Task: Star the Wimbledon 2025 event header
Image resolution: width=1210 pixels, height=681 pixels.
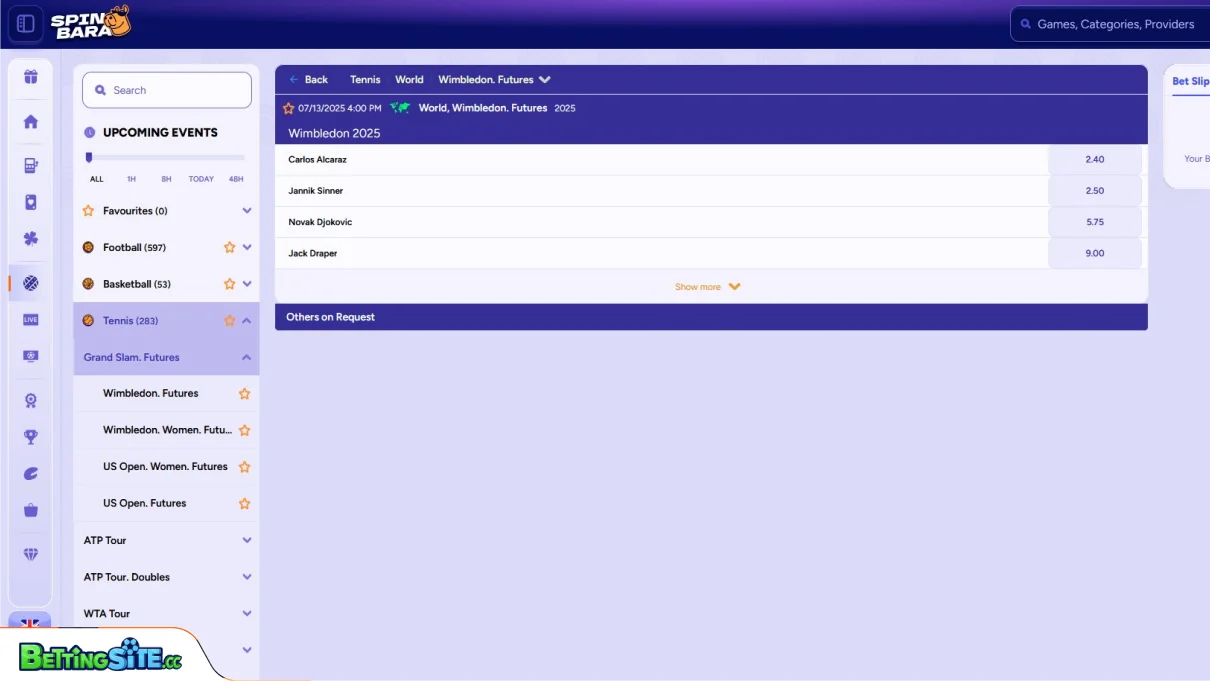Action: click(290, 107)
